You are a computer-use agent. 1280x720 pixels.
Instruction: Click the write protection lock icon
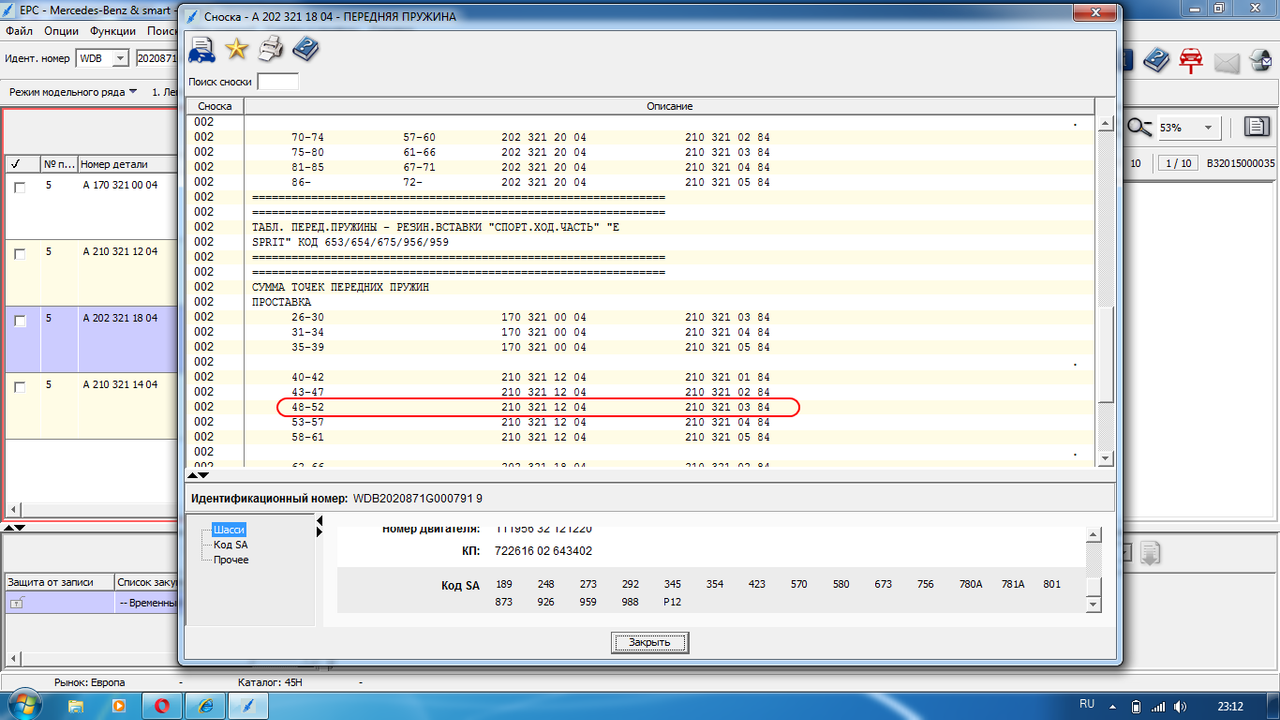tap(17, 603)
